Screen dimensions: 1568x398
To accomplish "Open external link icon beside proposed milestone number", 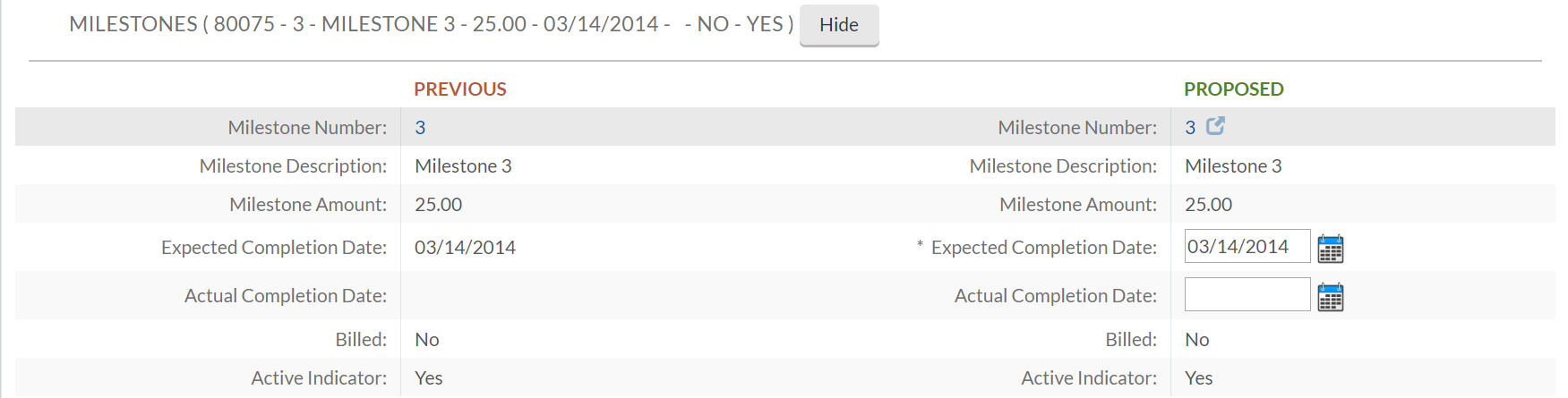I will [x=1215, y=126].
